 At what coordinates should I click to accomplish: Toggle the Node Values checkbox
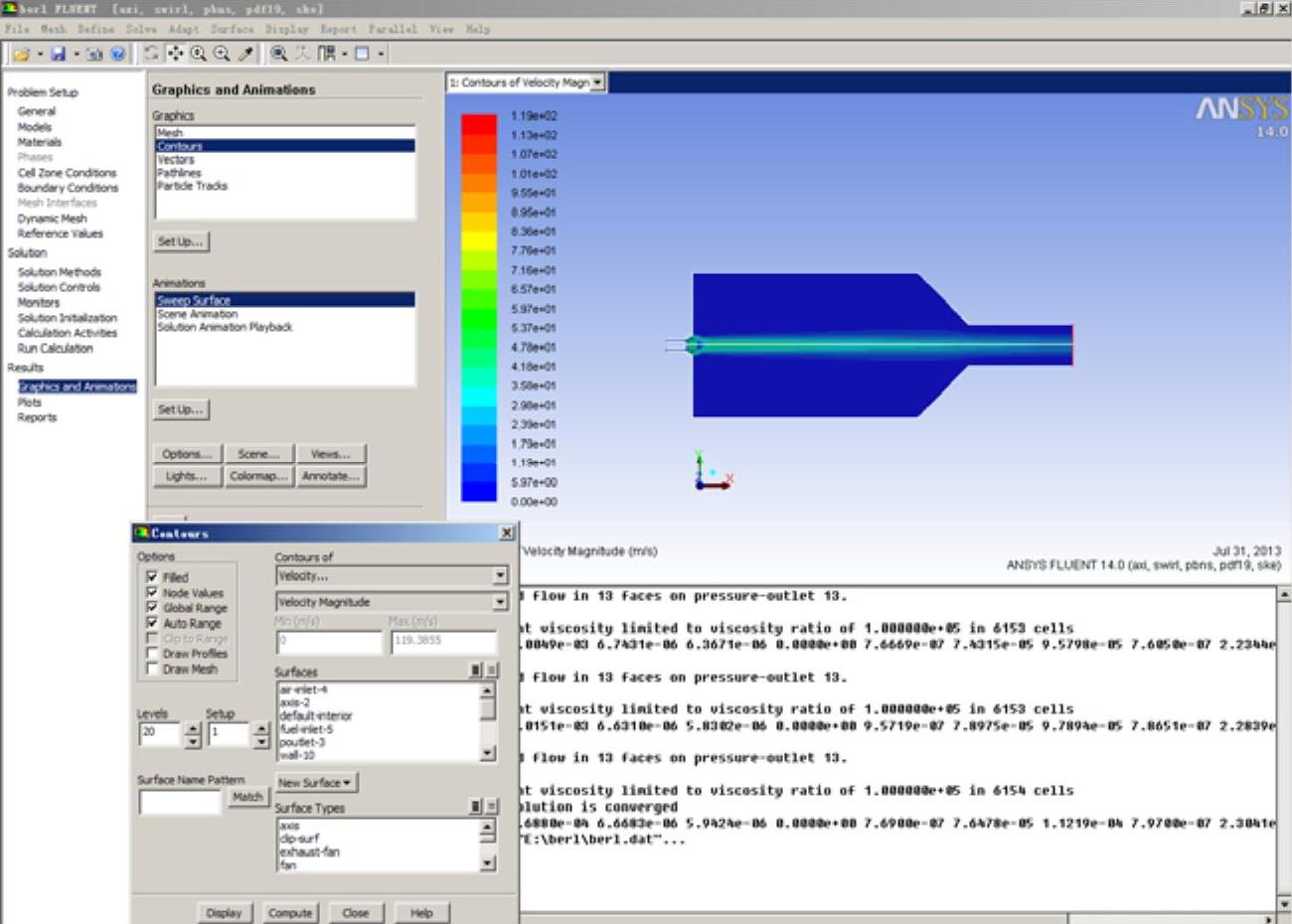(x=152, y=592)
